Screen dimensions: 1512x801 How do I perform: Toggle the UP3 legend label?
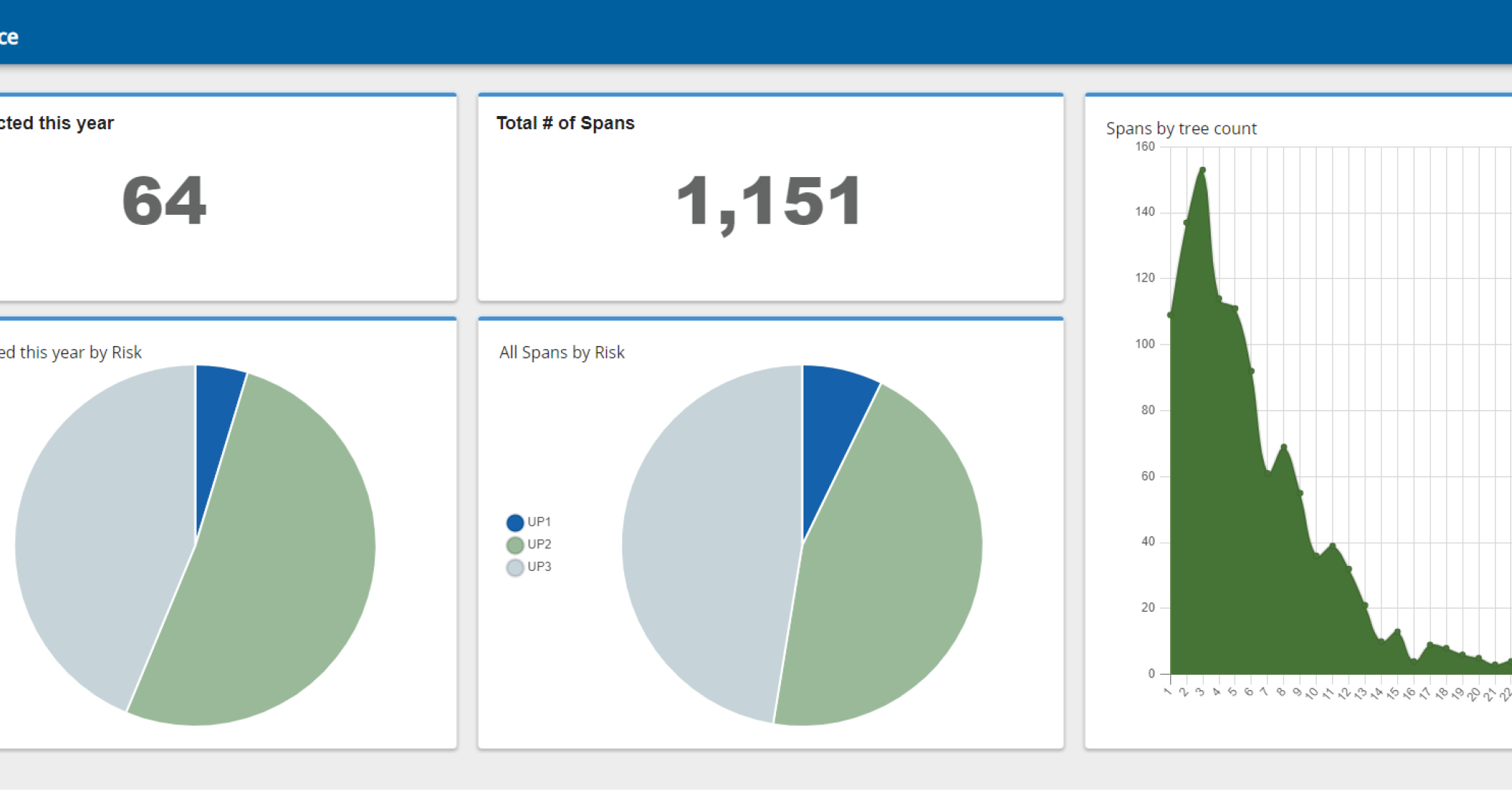[539, 567]
